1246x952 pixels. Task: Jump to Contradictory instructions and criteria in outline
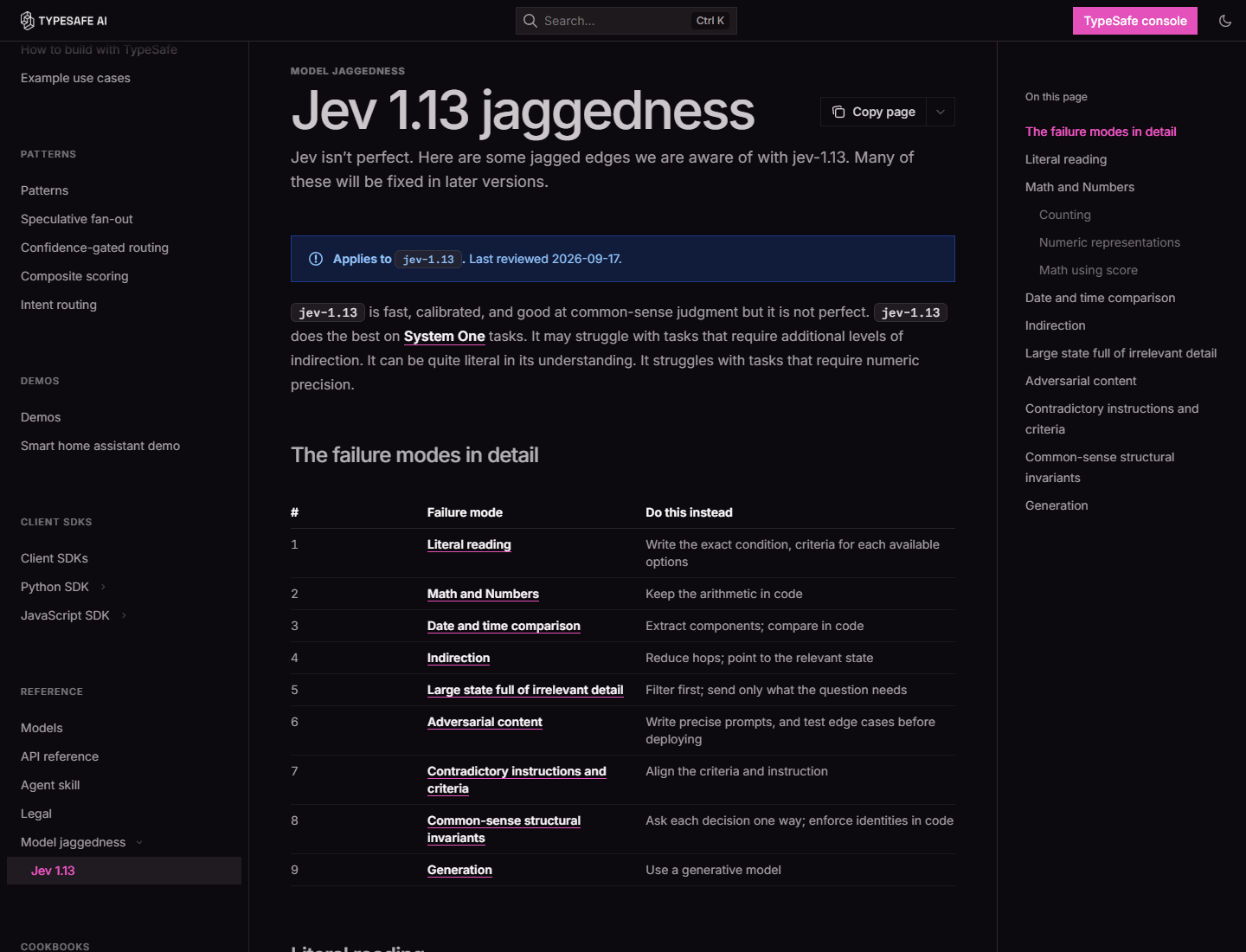coord(1112,419)
